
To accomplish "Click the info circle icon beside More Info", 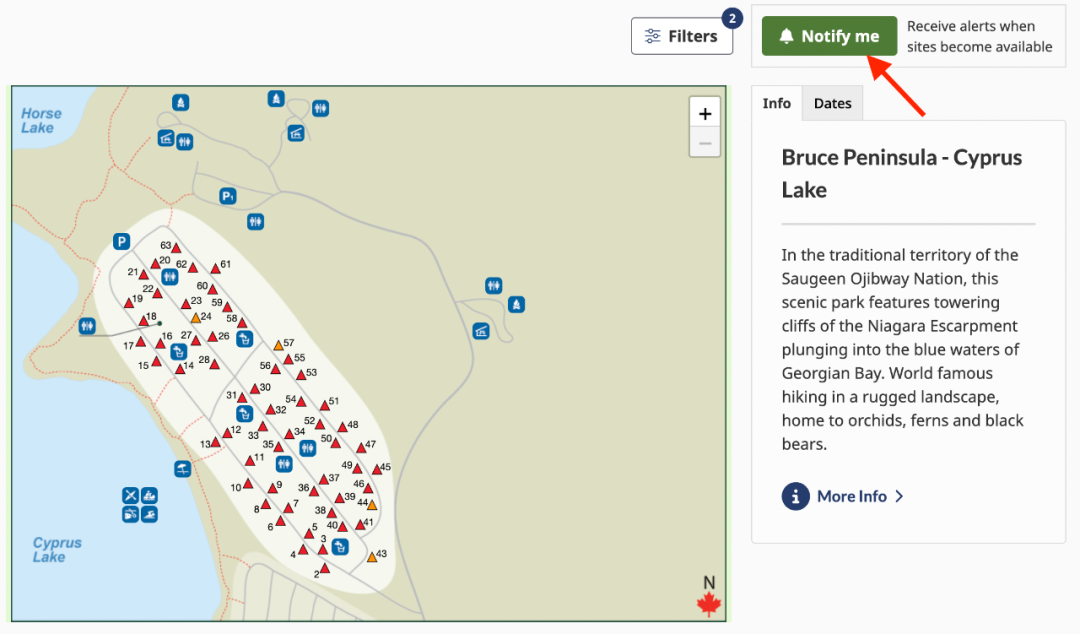I will [795, 496].
